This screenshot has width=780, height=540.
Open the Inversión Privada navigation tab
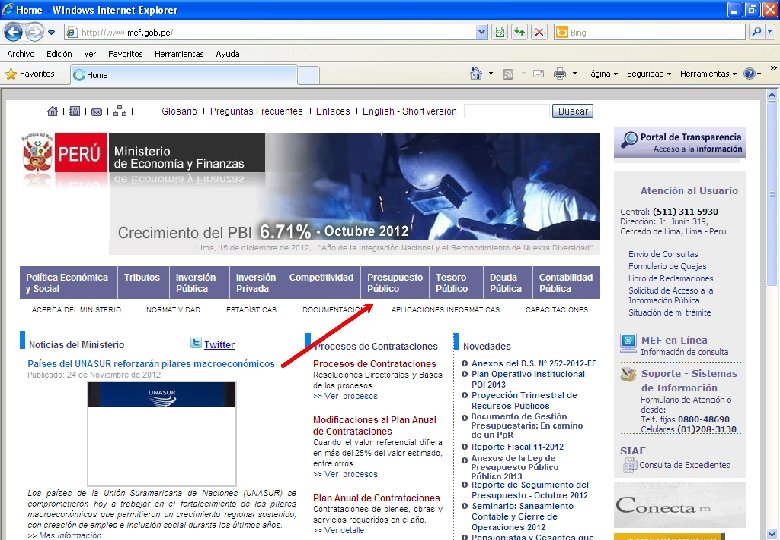256,282
